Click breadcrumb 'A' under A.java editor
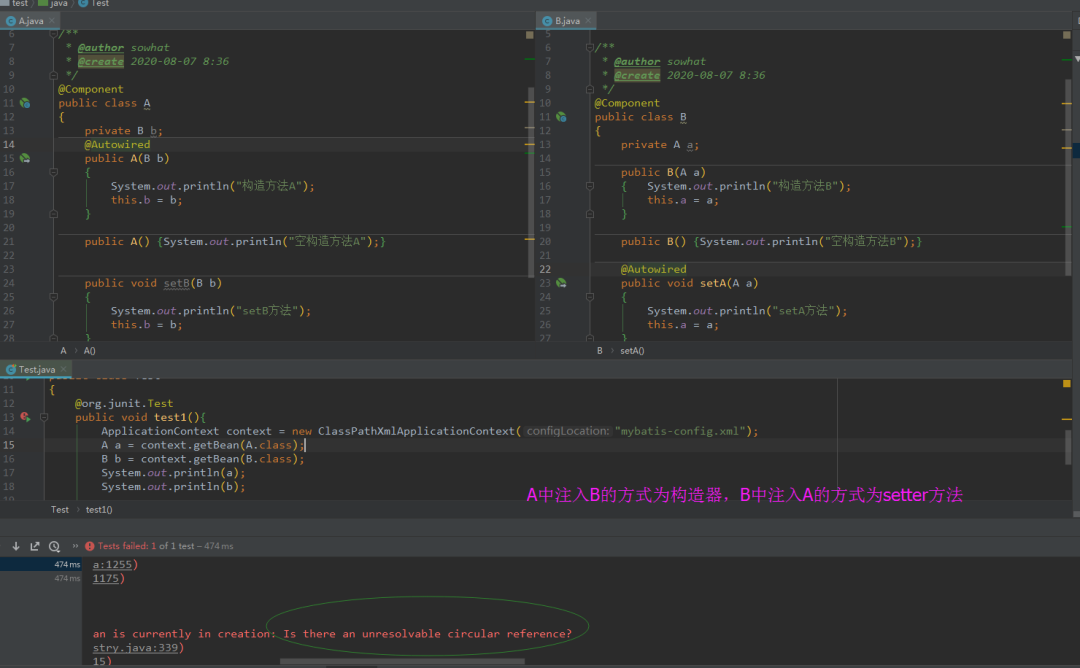This screenshot has height=668, width=1080. 63,351
